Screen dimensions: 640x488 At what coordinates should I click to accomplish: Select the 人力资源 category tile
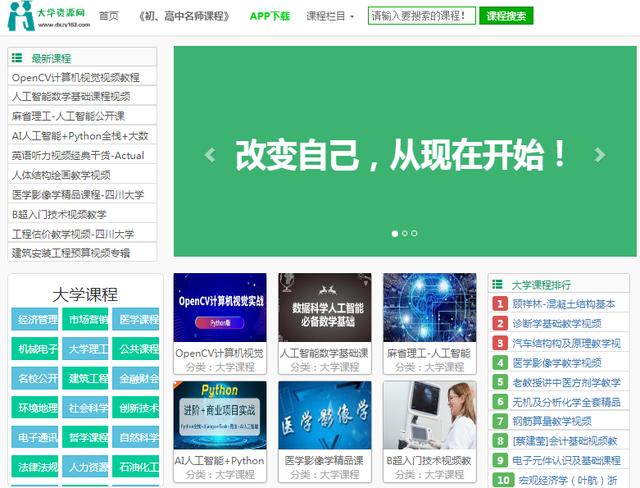click(85, 466)
